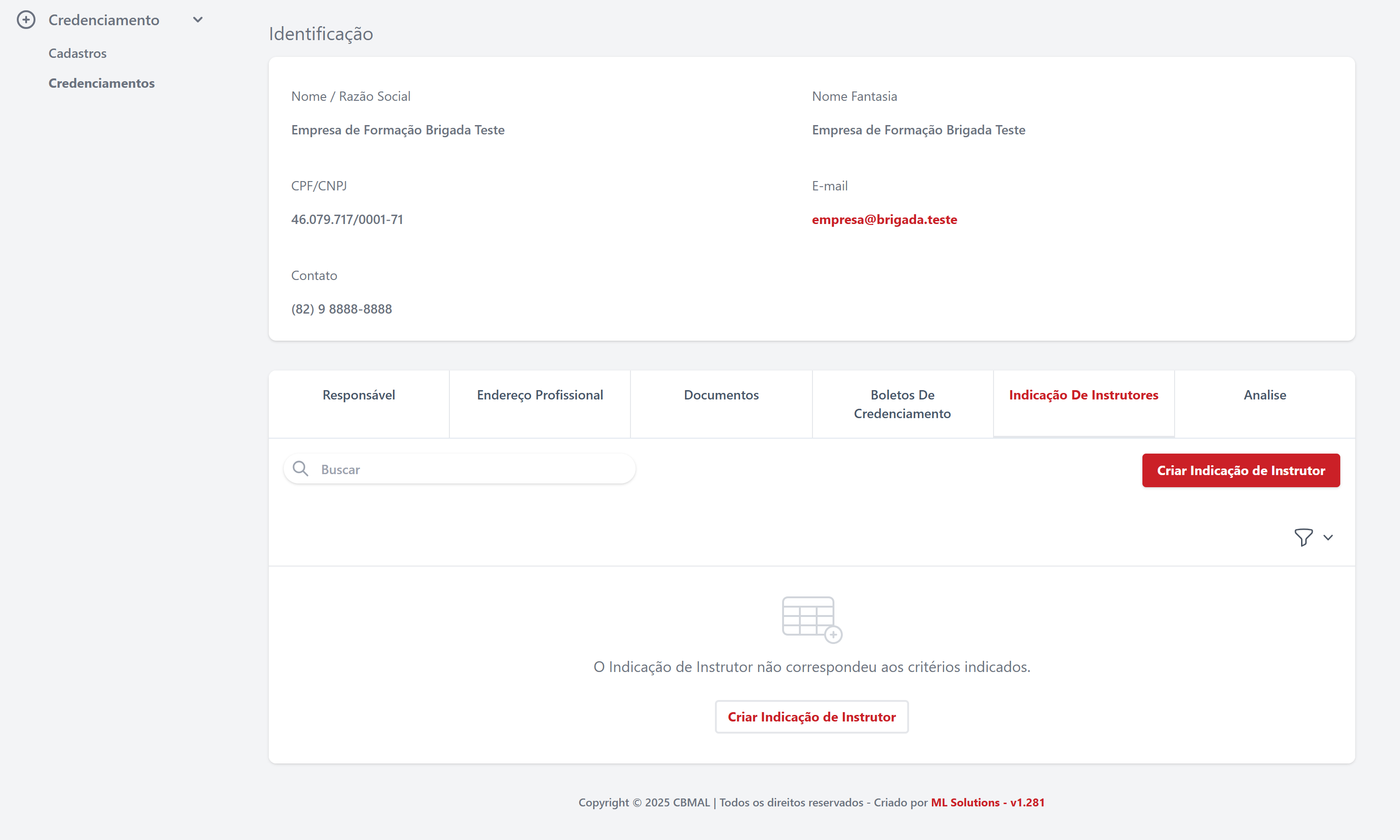Screen dimensions: 1400x840
Task: Click the Credenciamento plus circle icon
Action: tap(26, 20)
